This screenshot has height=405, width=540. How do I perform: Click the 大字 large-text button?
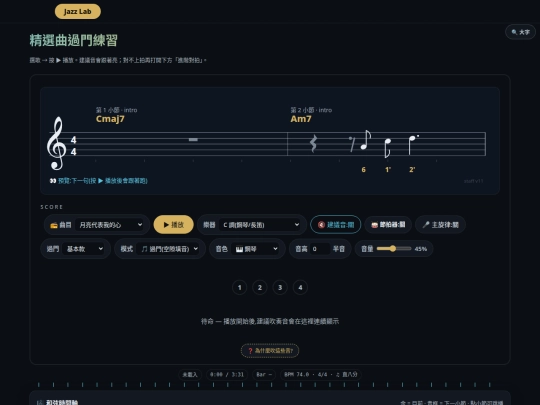[x=520, y=32]
